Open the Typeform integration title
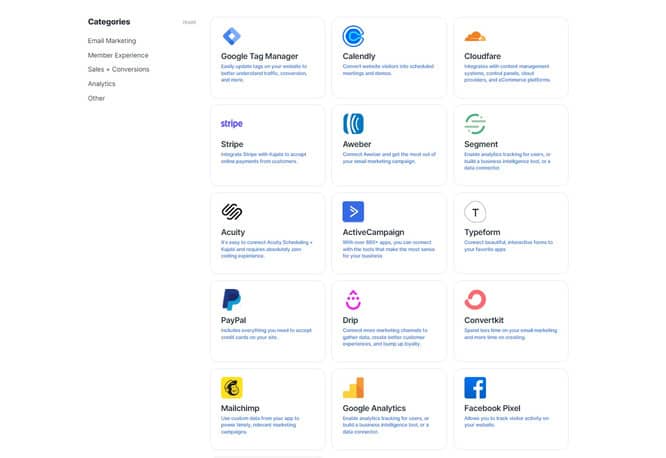Viewport: 666px width, 458px height. [482, 232]
